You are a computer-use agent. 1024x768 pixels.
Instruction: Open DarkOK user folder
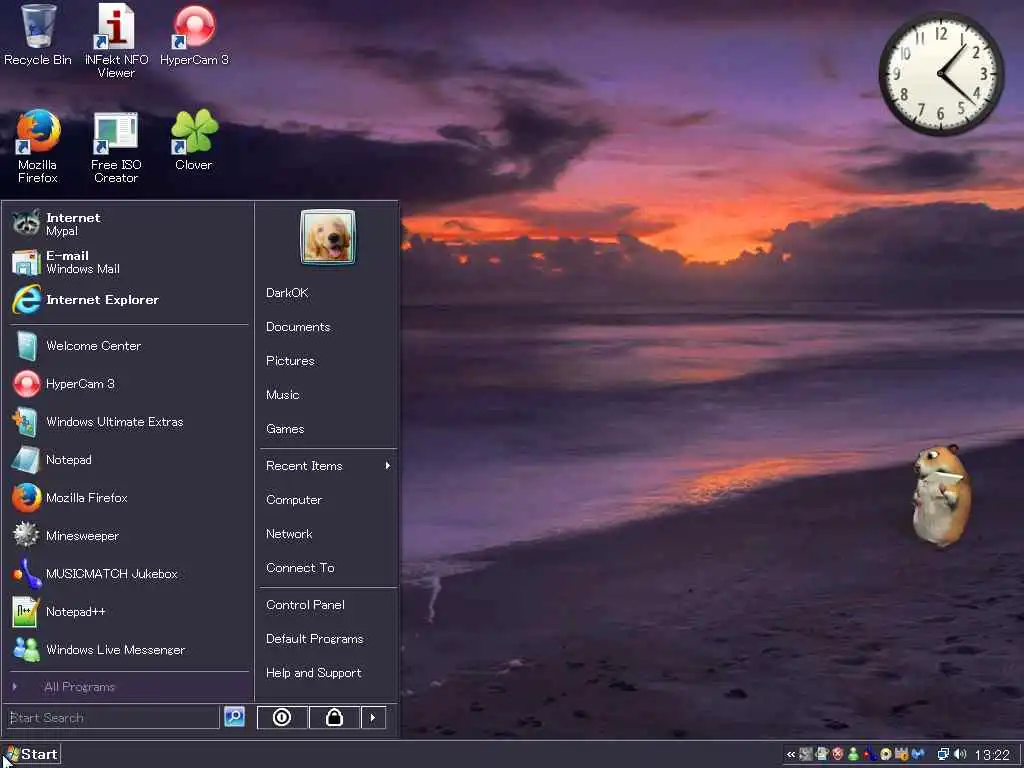click(x=328, y=293)
